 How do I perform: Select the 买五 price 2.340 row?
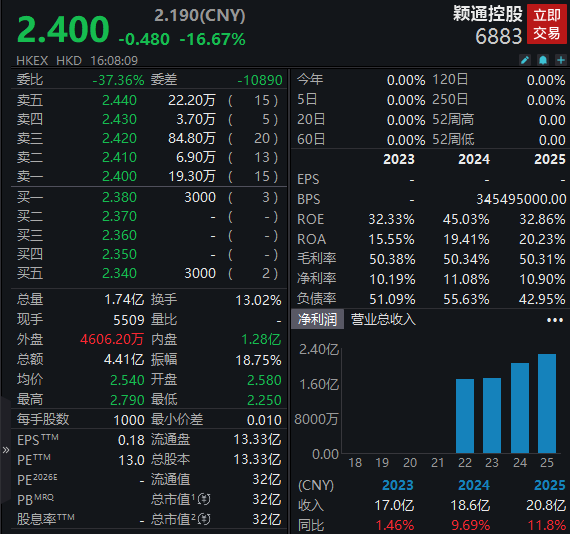[148, 273]
